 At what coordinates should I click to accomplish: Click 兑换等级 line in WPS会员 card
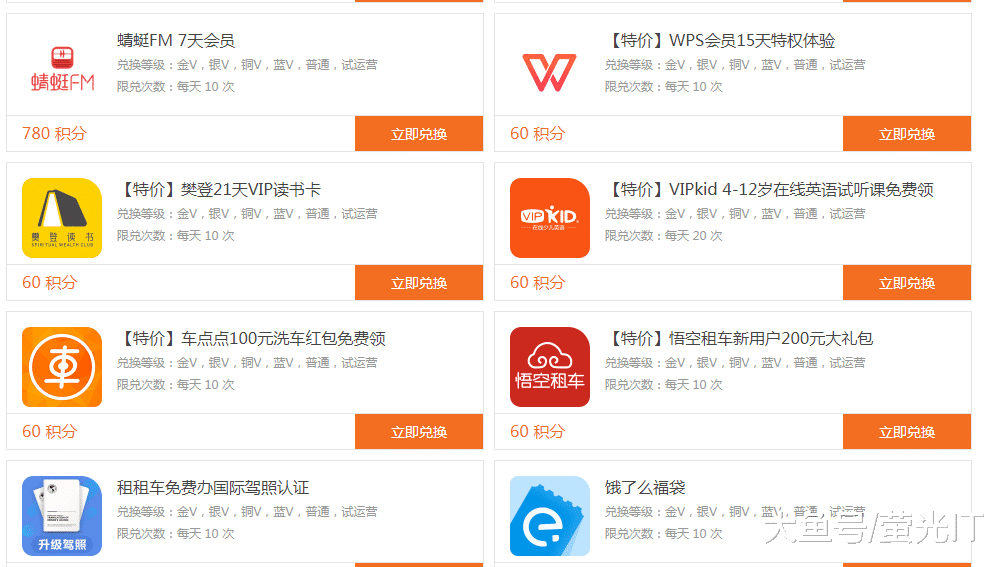[x=735, y=65]
